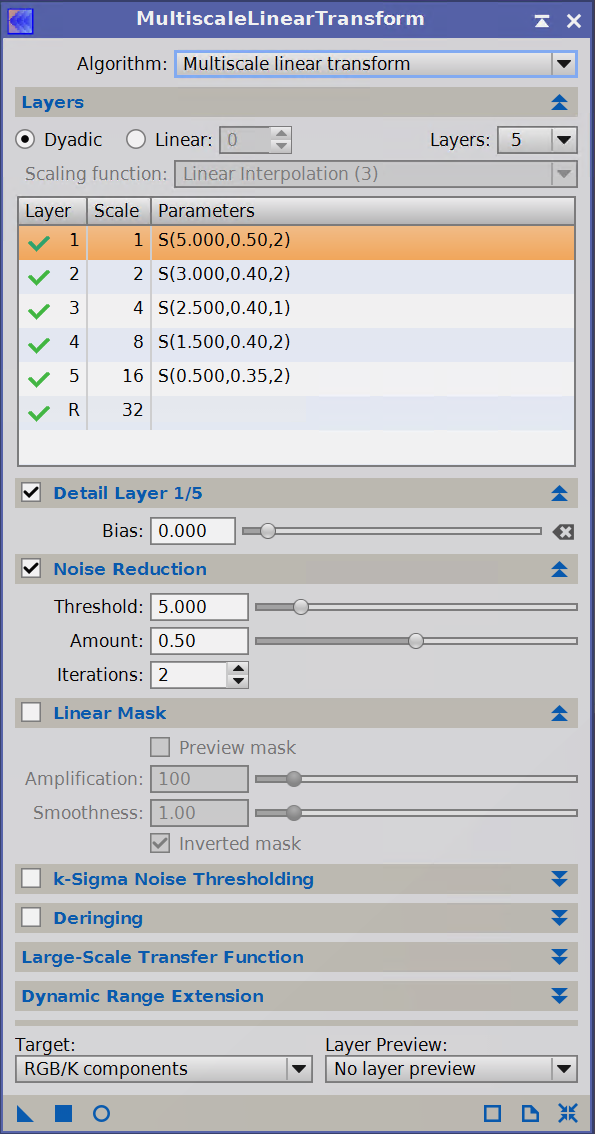Enable the k-Sigma Noise Thresholding checkbox
The width and height of the screenshot is (595, 1134).
click(31, 879)
